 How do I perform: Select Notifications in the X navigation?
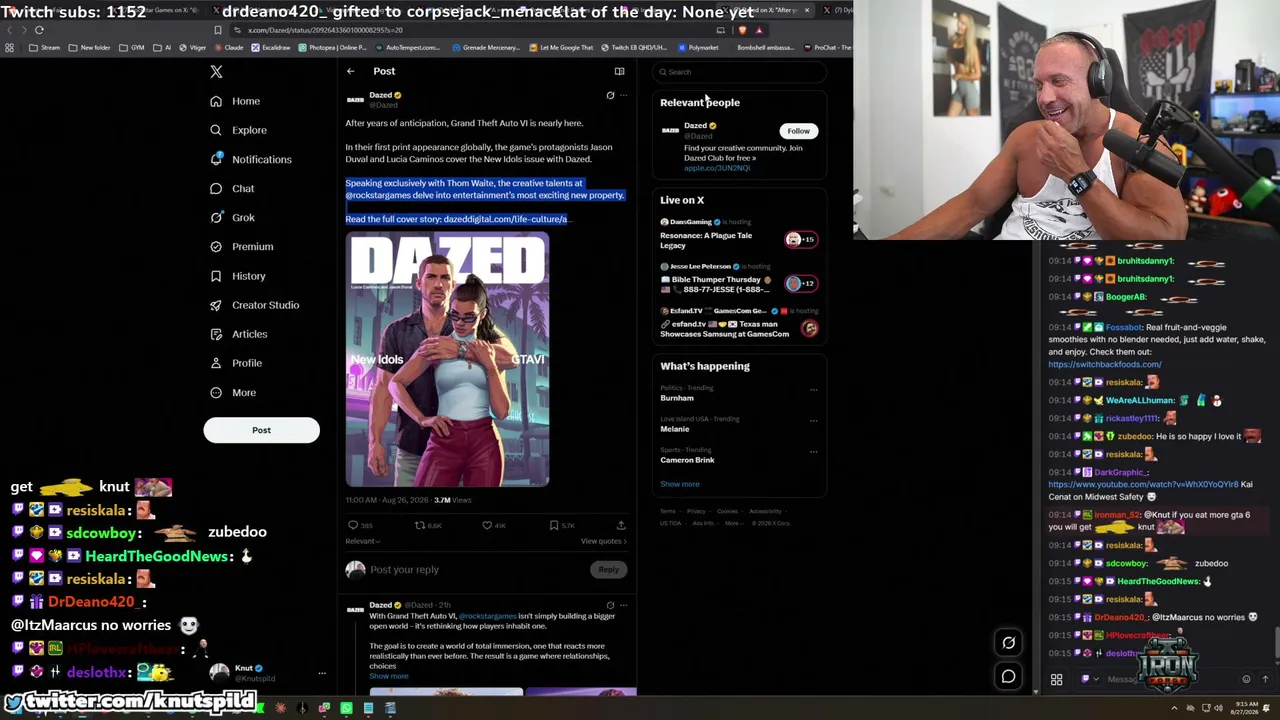(262, 159)
